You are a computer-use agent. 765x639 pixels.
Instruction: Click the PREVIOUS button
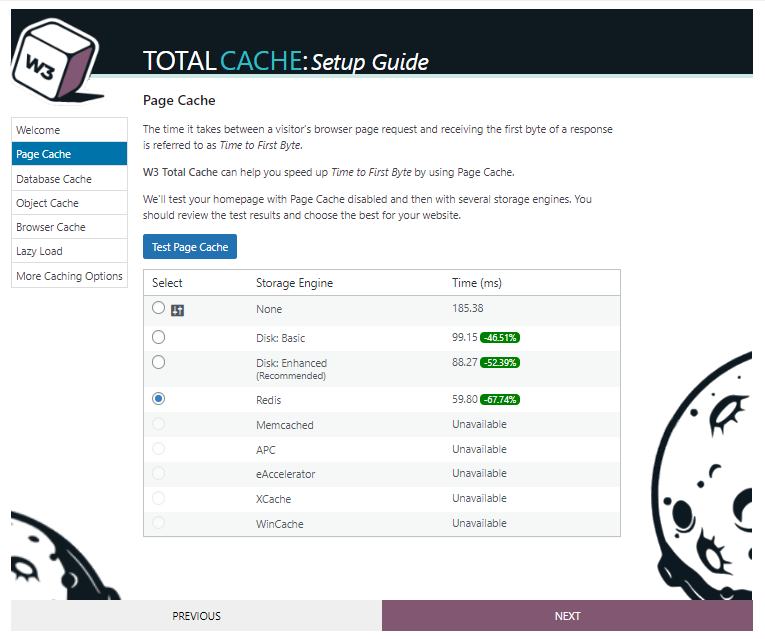click(x=196, y=616)
